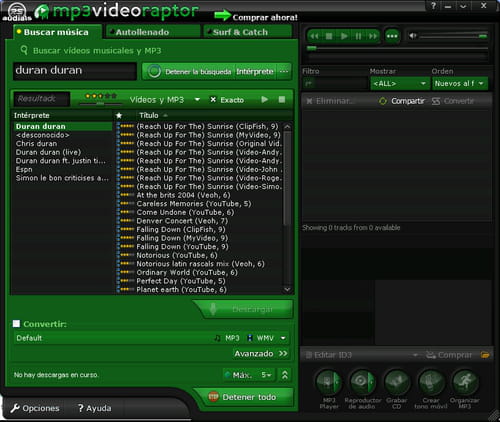Click the folder icon next to Comprar
This screenshot has height=422, width=500.
tap(485, 355)
